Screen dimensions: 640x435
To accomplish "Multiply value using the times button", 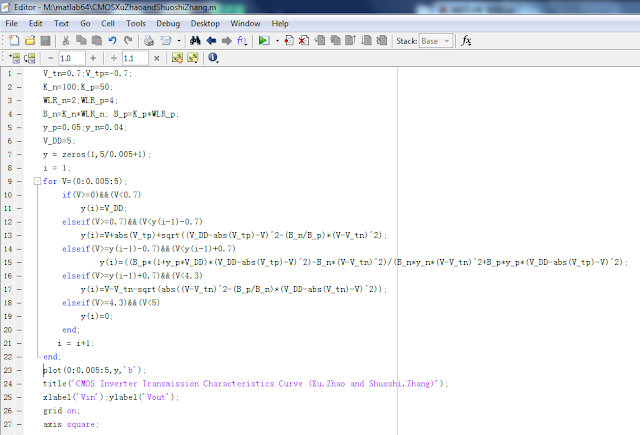I will point(156,58).
